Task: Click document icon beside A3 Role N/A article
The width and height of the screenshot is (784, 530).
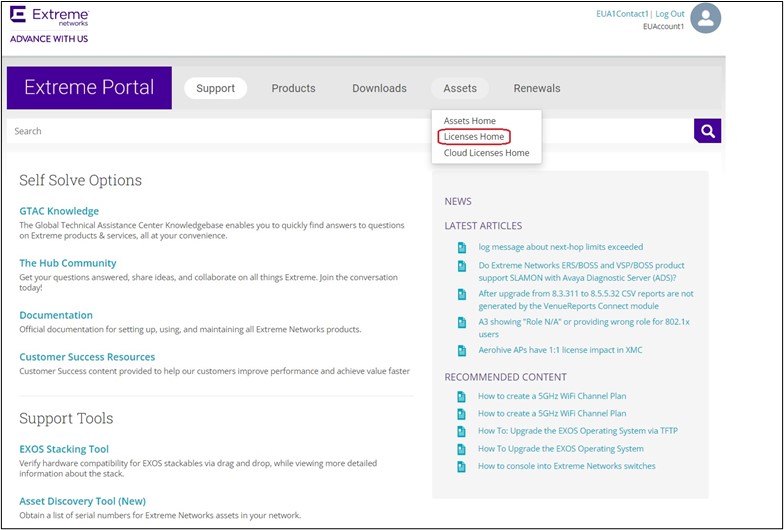Action: click(462, 323)
